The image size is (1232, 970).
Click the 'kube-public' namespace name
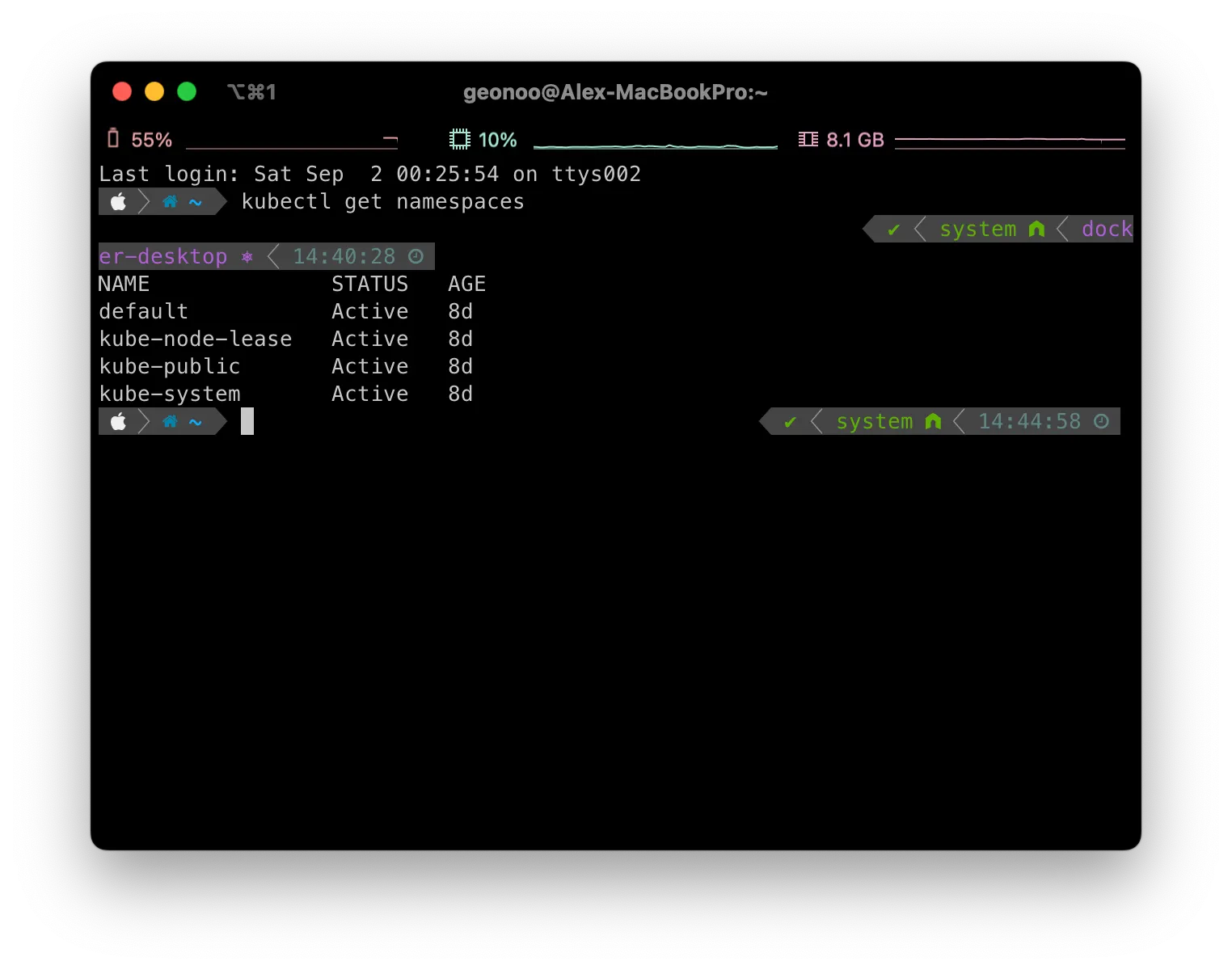click(169, 366)
